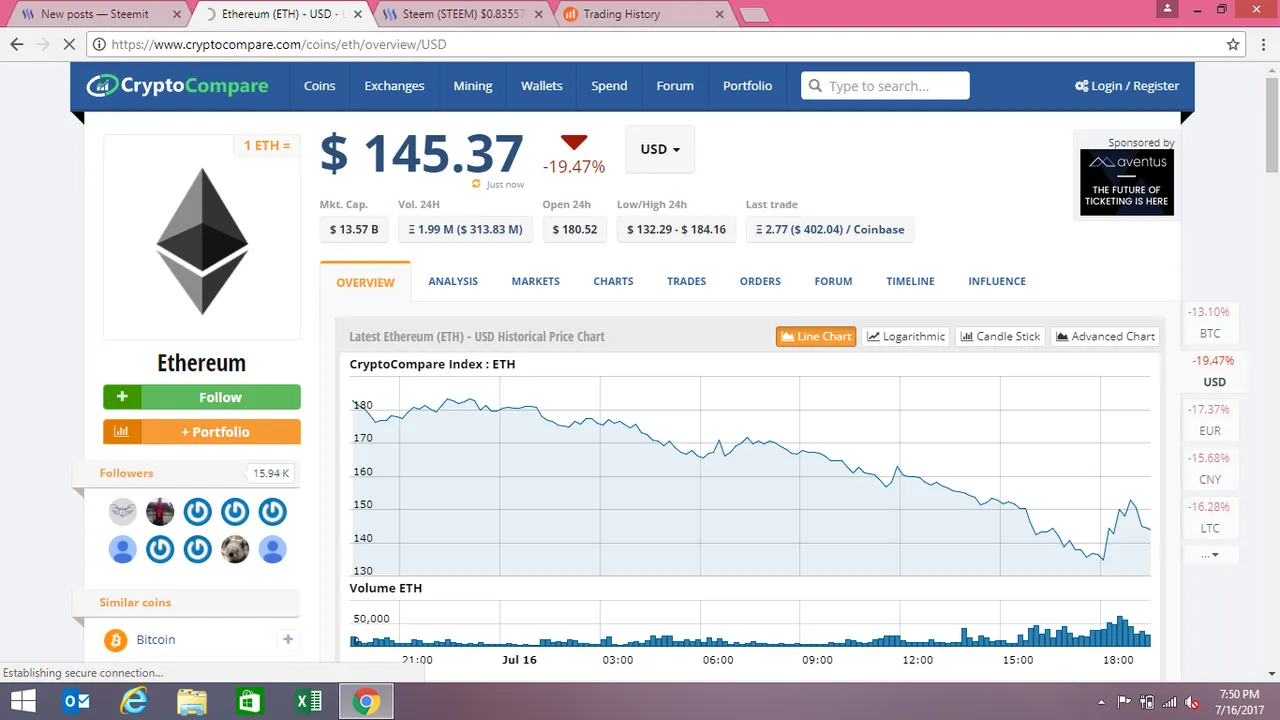Click the large Ethereum logo image
1280x720 pixels.
(x=202, y=239)
